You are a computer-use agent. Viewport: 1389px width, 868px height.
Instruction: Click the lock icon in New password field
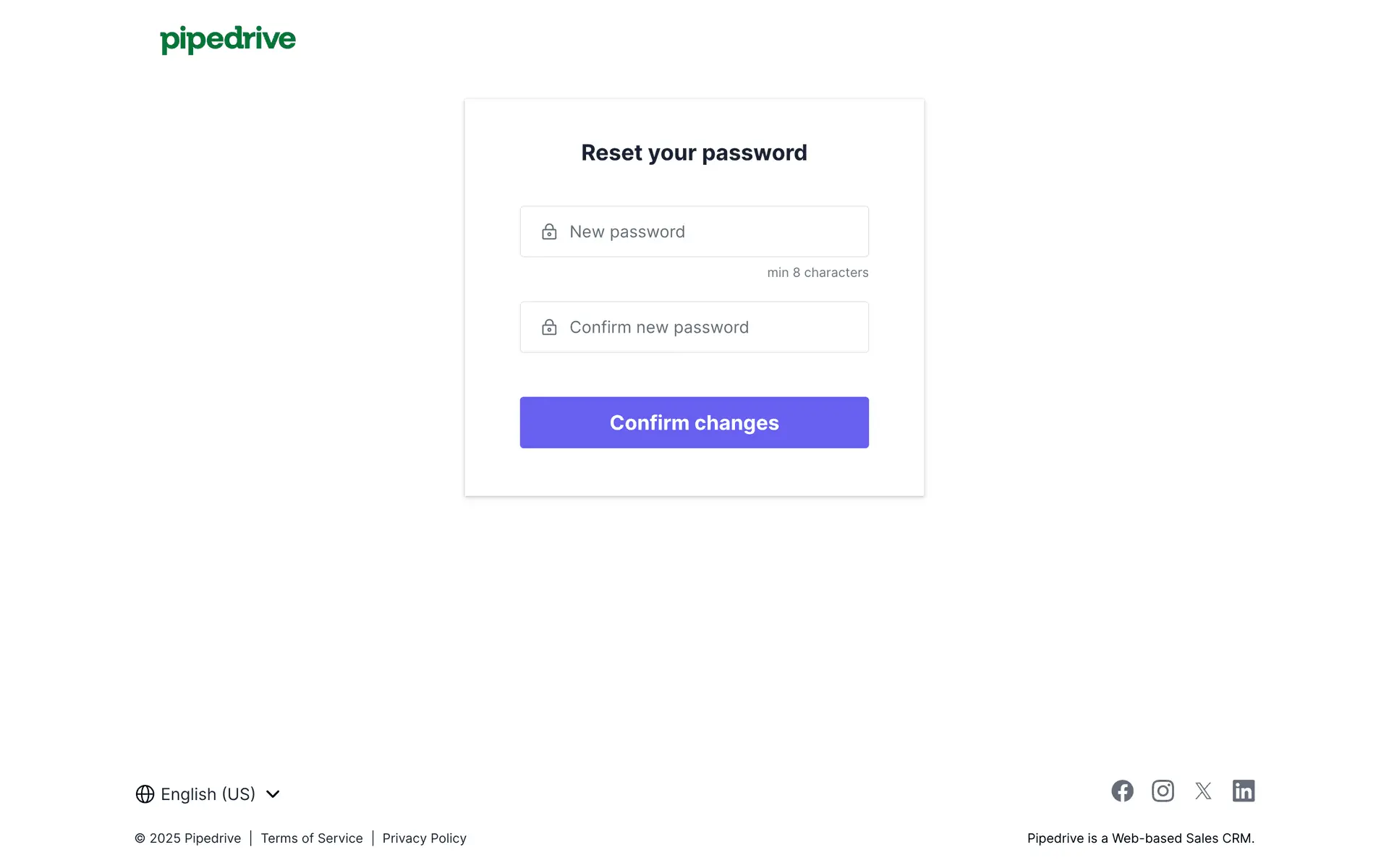(x=549, y=231)
